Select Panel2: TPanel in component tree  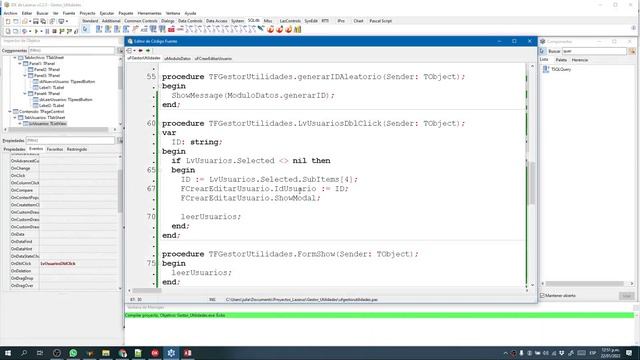pos(43,69)
